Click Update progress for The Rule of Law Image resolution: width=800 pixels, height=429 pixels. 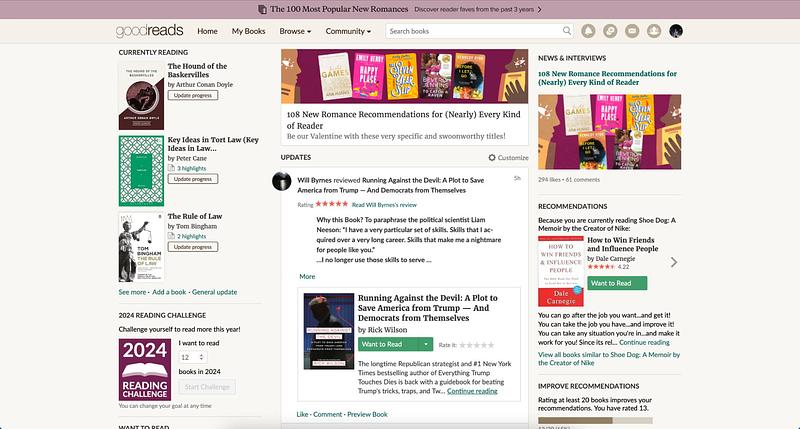192,246
